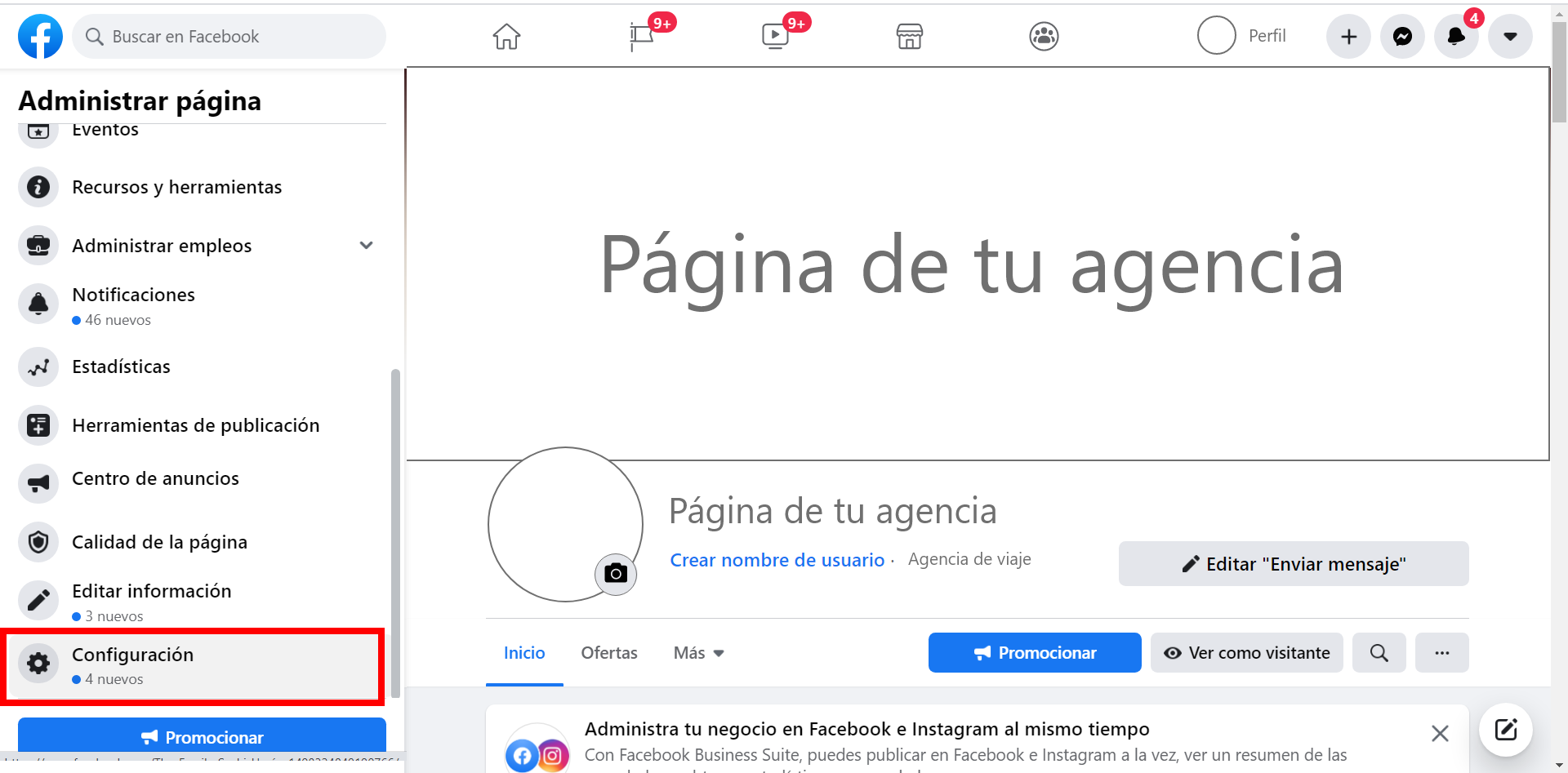Click the camera icon on profile picture
The image size is (1568, 773).
pyautogui.click(x=616, y=574)
